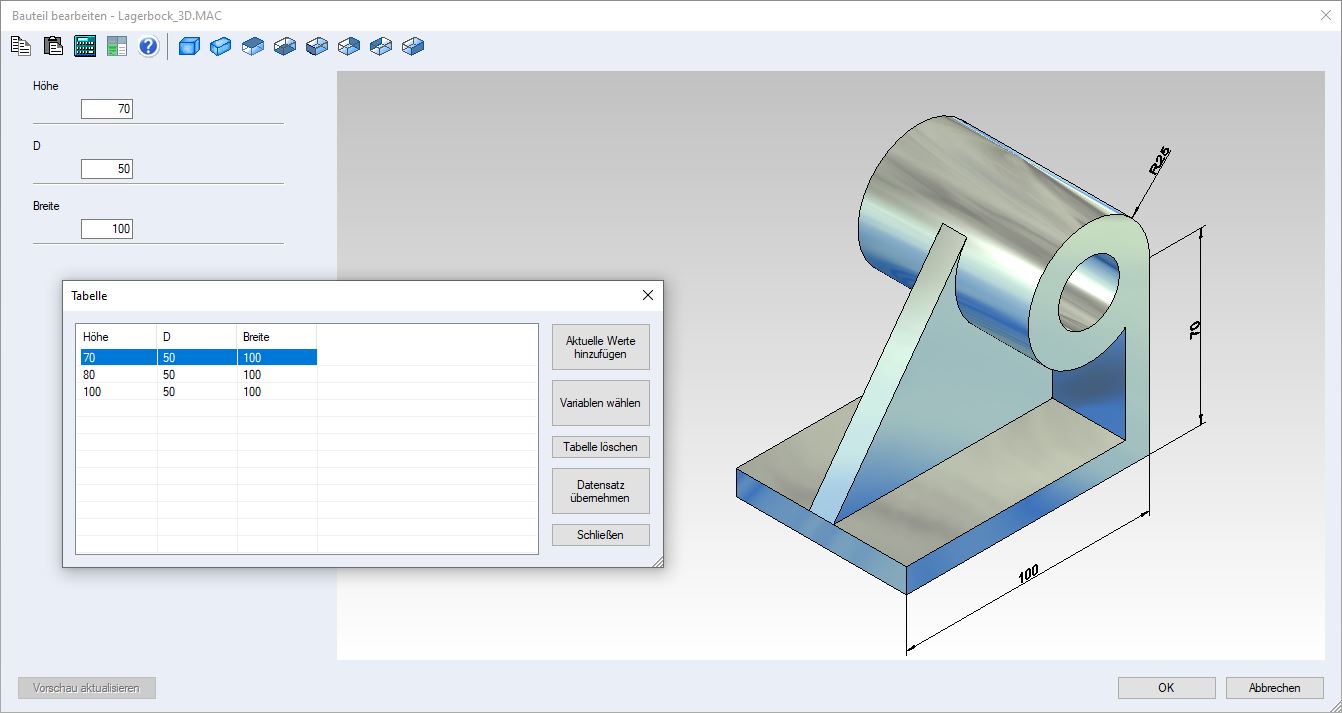
Task: Click Tabelle löschen button
Action: click(600, 447)
